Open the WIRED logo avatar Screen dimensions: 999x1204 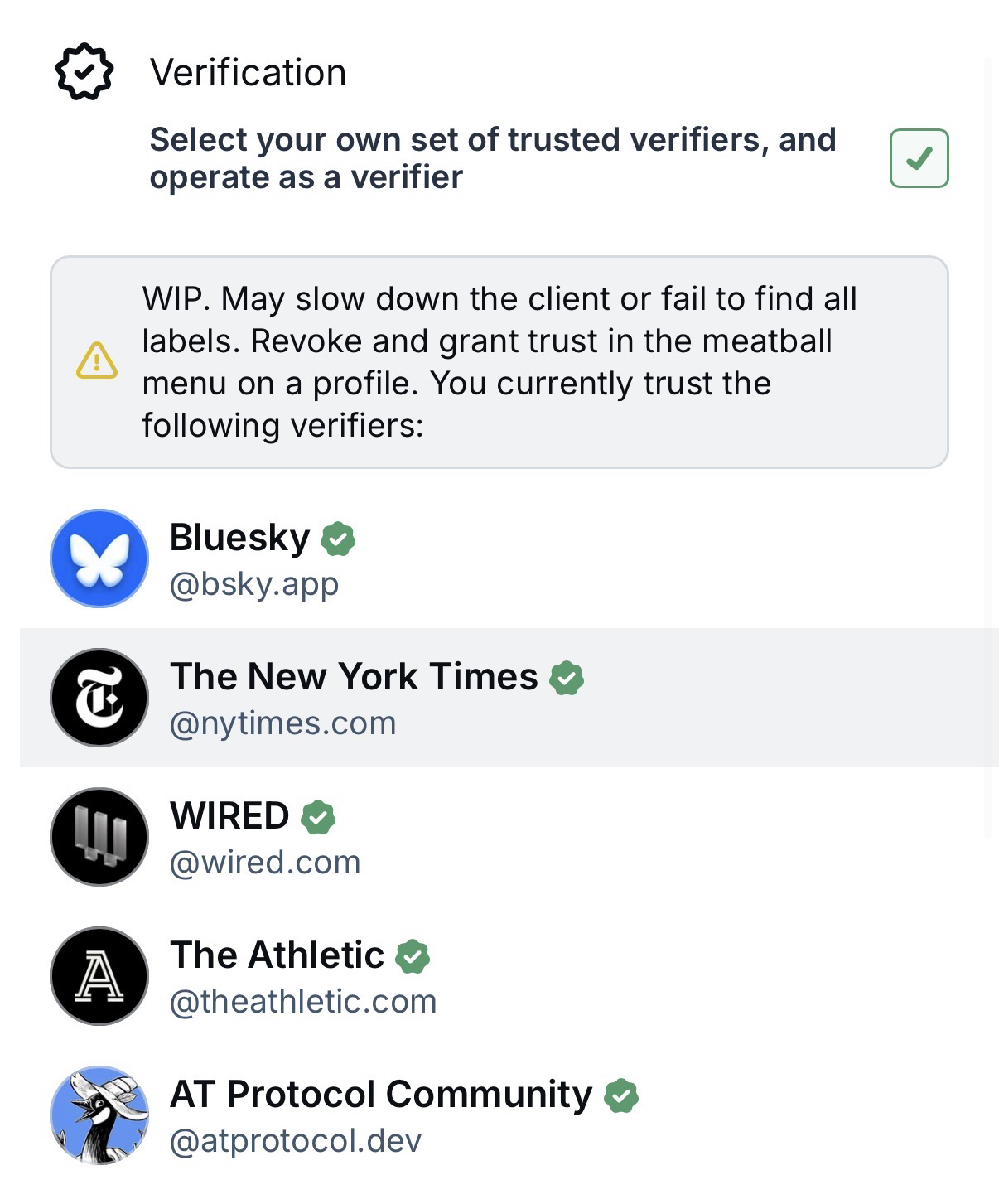click(99, 837)
